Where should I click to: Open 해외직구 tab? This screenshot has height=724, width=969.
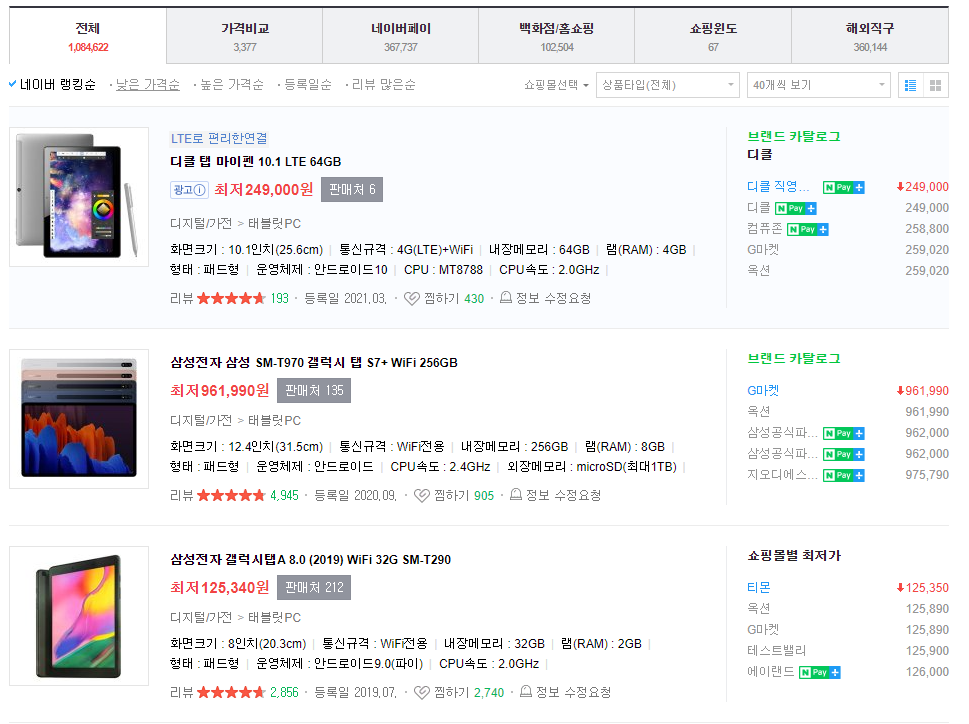pos(870,36)
